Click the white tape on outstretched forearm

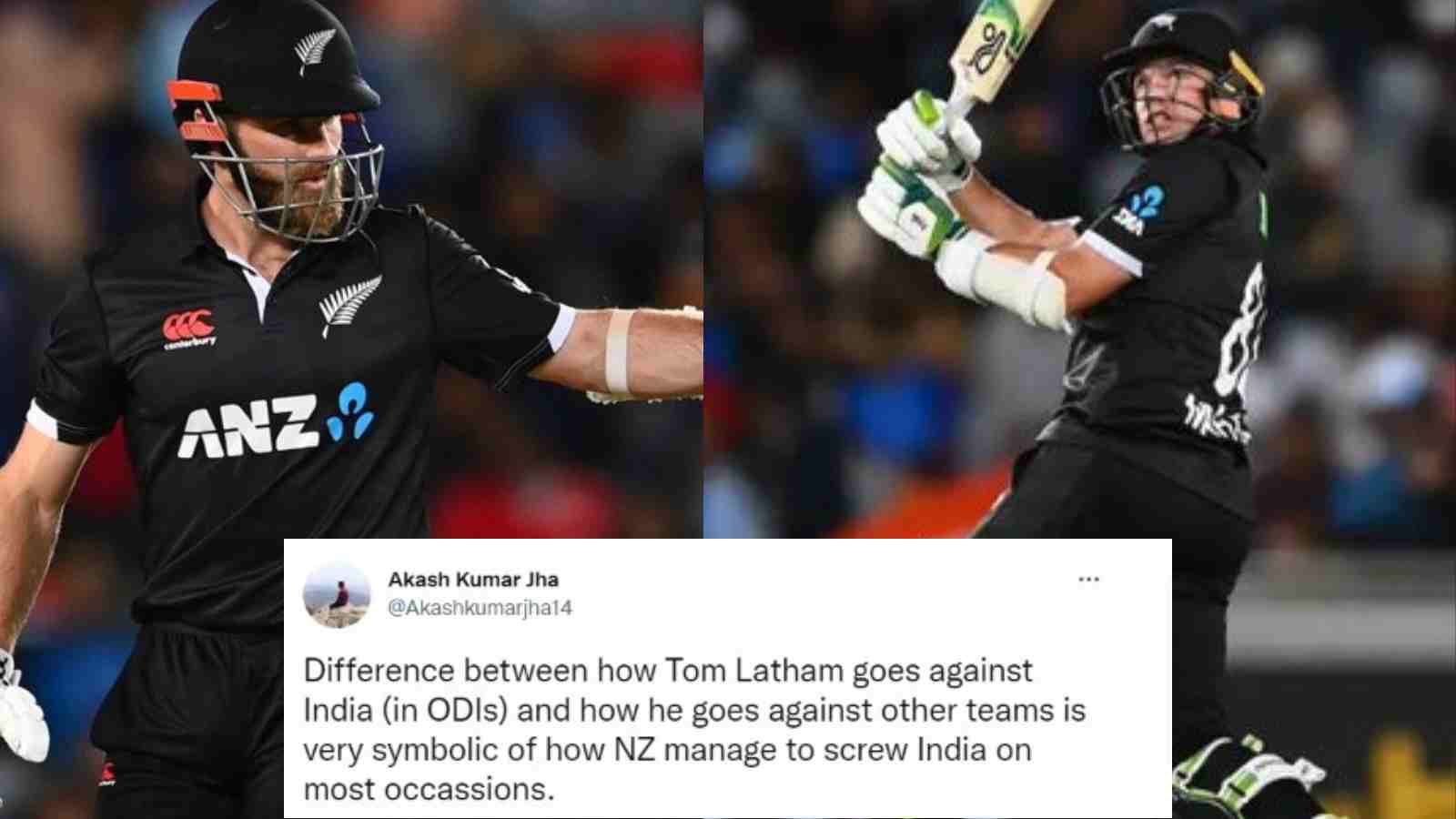[x=618, y=351]
